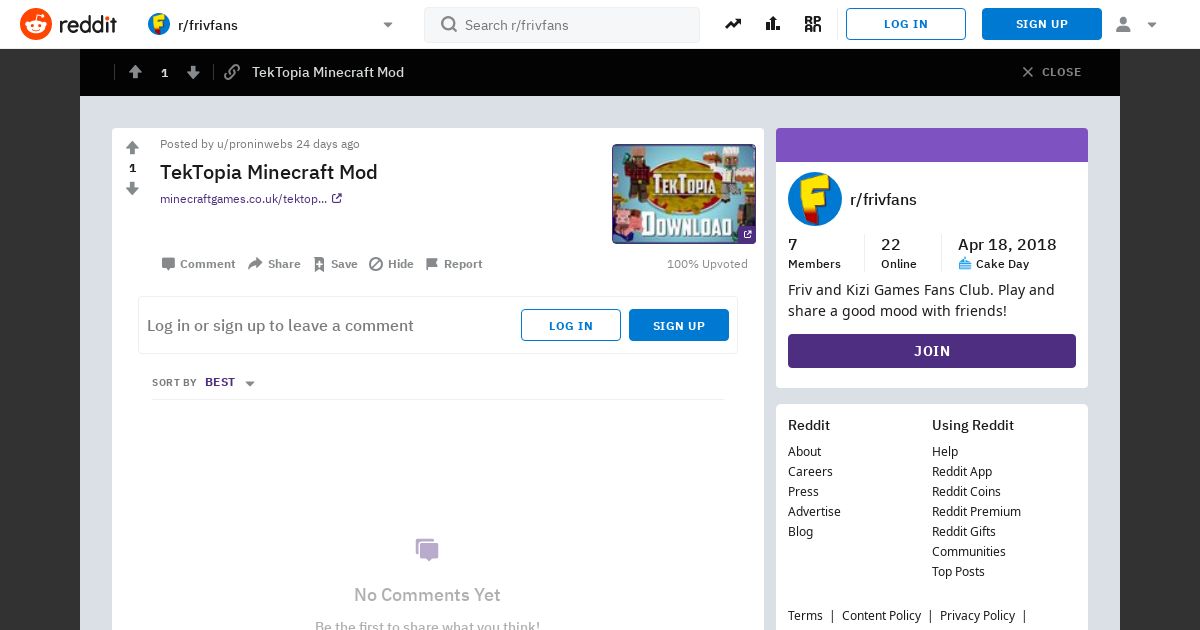Open the Reddit Gifts link
1200x630 pixels.
[x=964, y=531]
